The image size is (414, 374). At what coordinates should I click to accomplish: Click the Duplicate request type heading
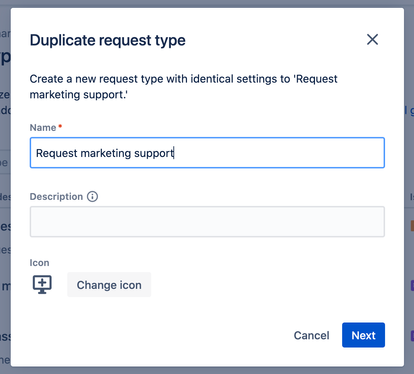tap(108, 40)
